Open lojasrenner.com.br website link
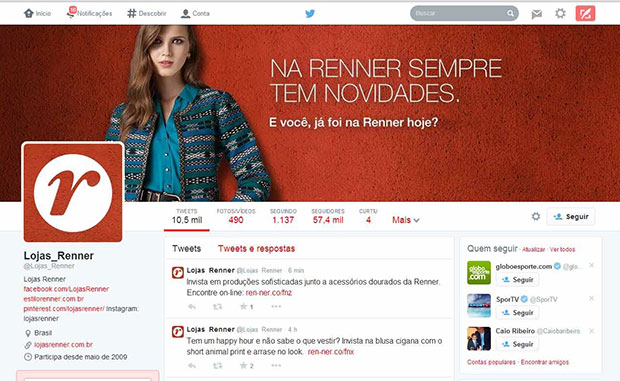This screenshot has height=381, width=620. click(x=63, y=345)
